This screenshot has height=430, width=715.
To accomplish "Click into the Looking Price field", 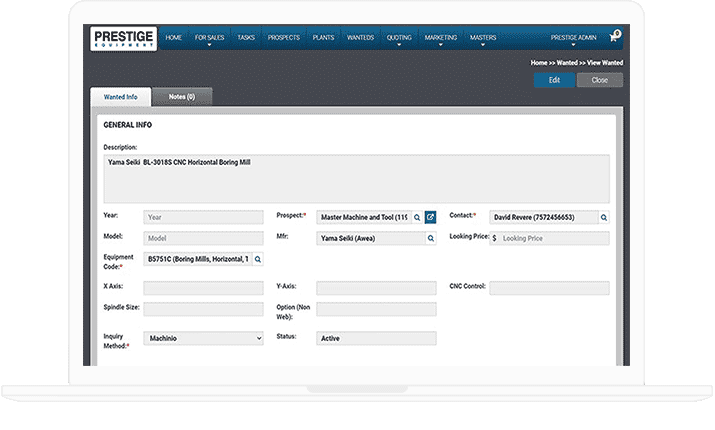I will (x=553, y=239).
